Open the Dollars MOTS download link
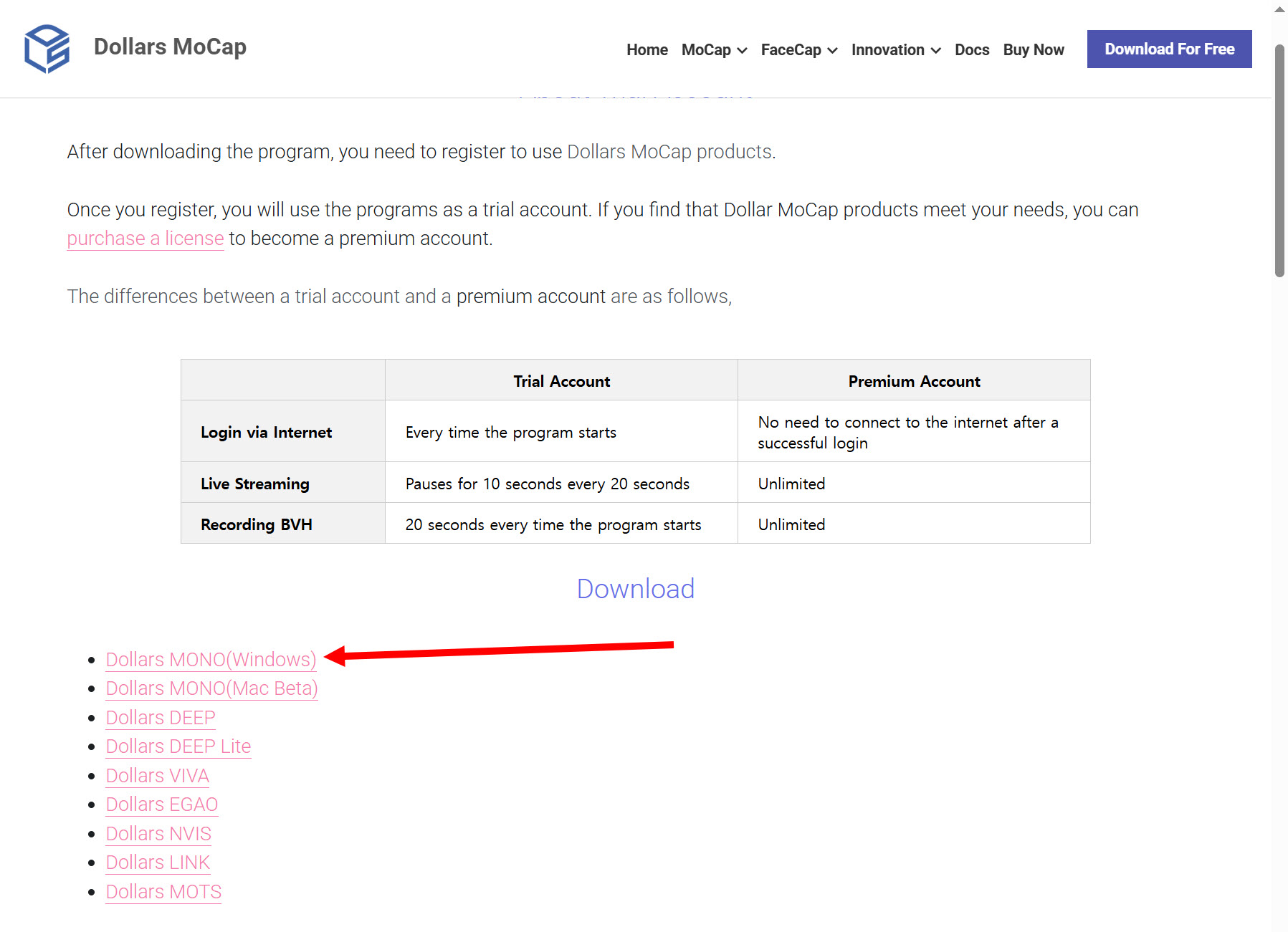Screen dimensions: 1288x932 (x=163, y=892)
